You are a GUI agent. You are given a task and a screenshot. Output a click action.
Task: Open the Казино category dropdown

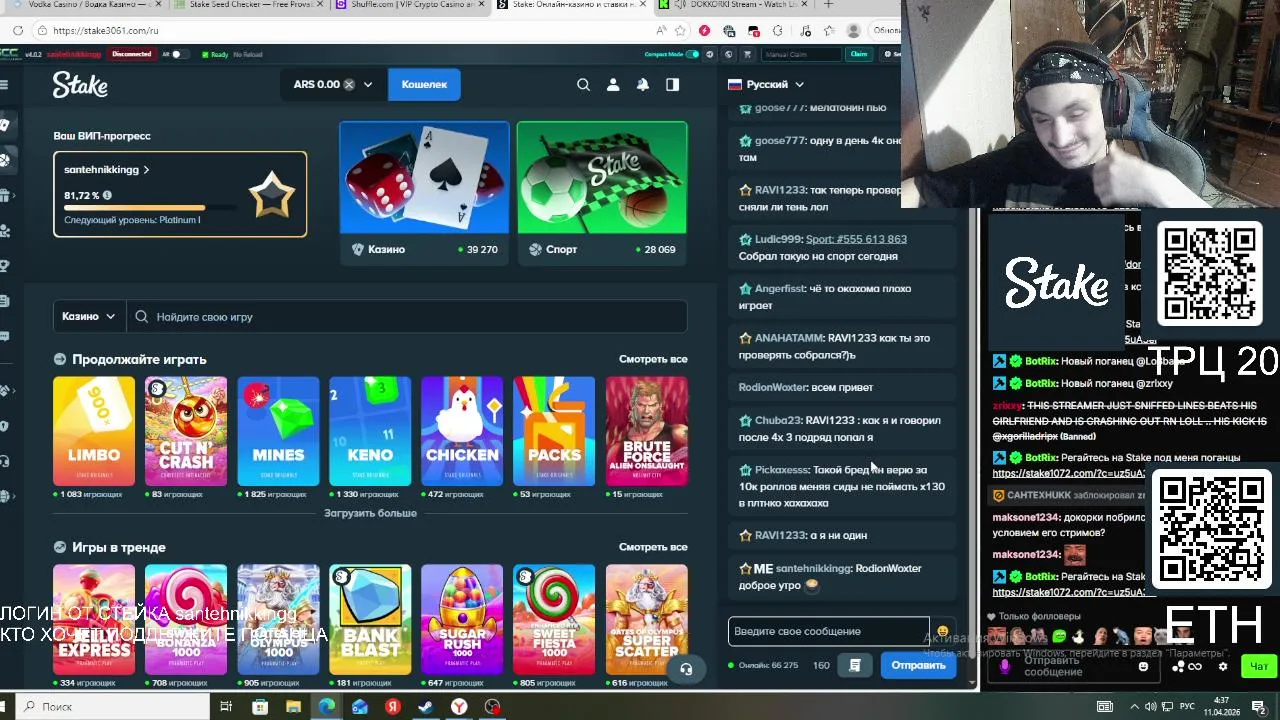click(88, 317)
